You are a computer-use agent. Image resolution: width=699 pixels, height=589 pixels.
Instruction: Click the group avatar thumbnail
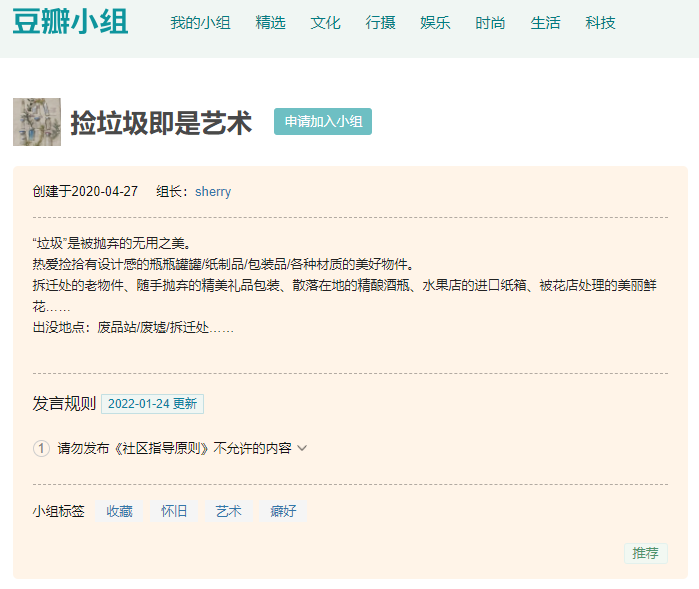point(37,122)
